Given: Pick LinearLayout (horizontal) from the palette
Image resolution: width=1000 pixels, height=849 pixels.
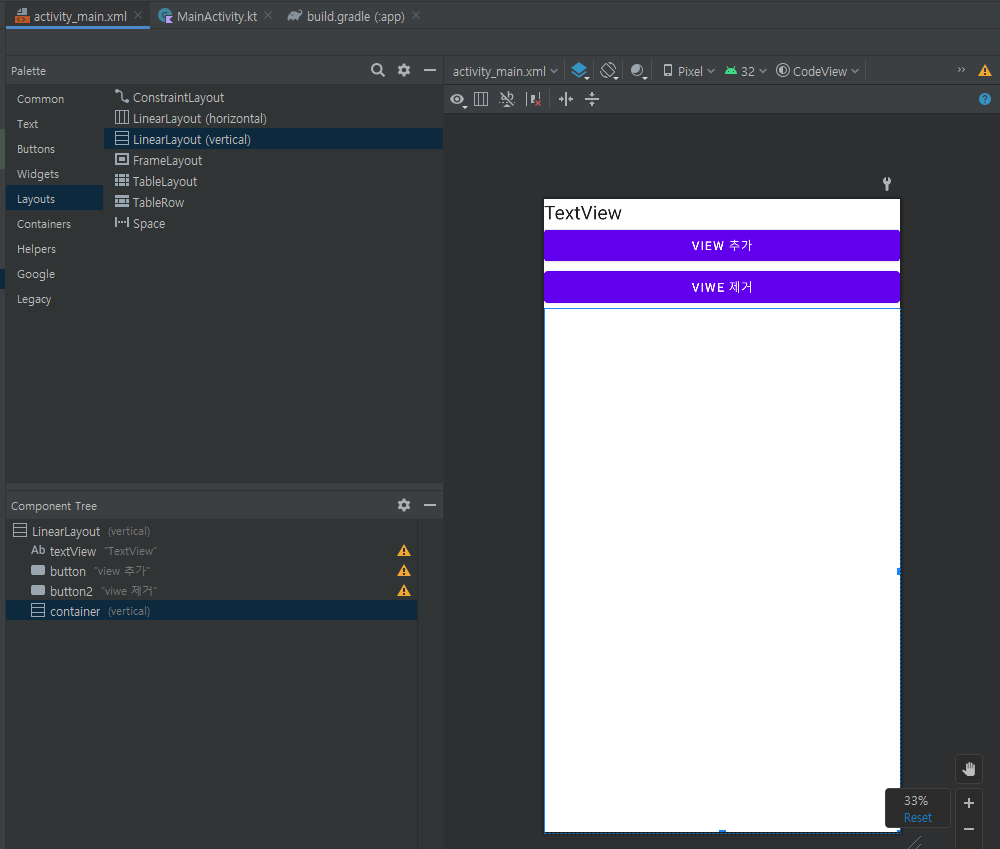Looking at the screenshot, I should 274,118.
